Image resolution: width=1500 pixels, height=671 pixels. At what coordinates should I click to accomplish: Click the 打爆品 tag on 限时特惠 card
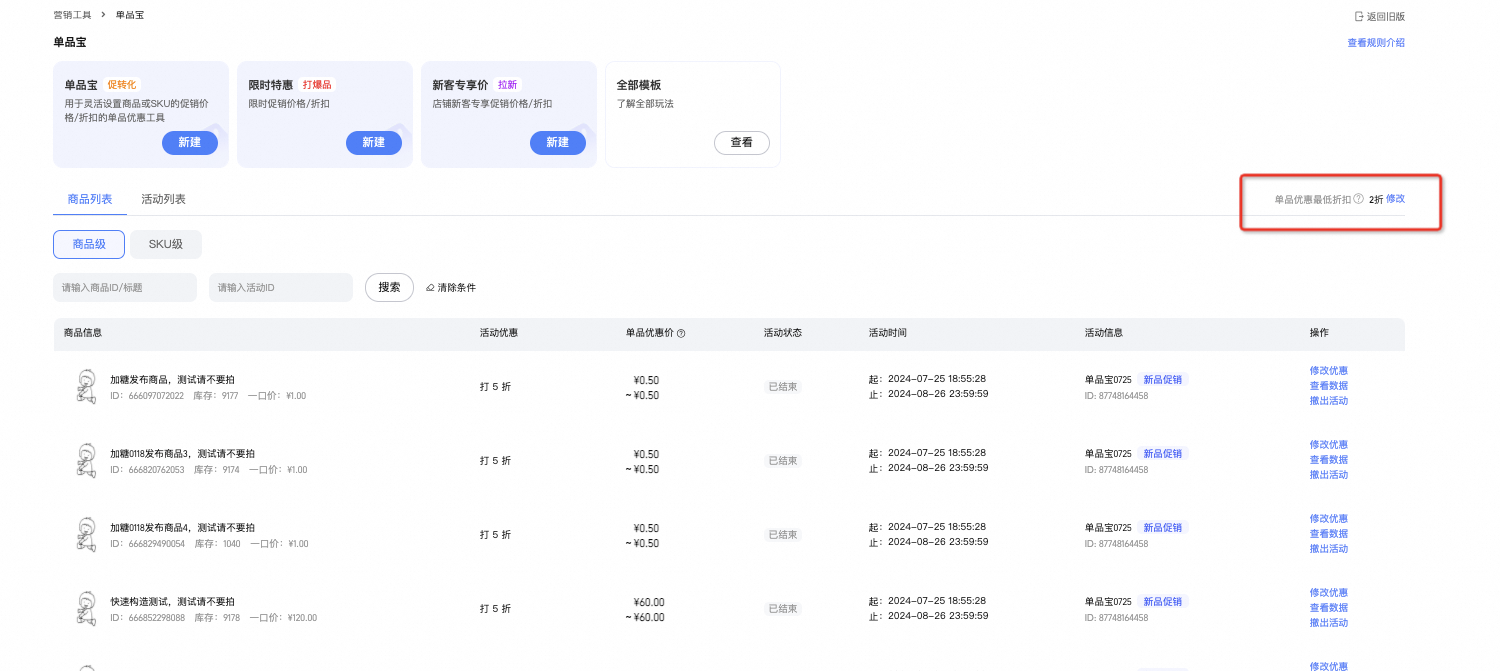pos(317,85)
